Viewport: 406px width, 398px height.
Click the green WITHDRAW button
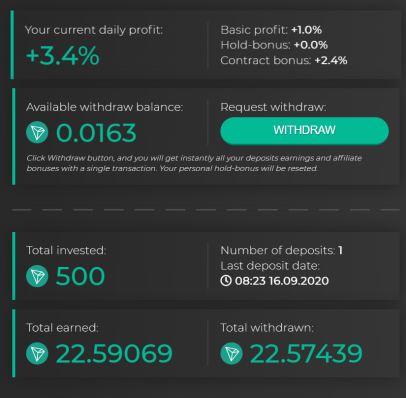(x=304, y=130)
